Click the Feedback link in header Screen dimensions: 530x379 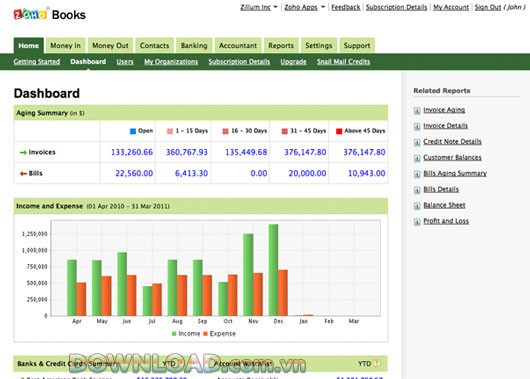point(346,7)
